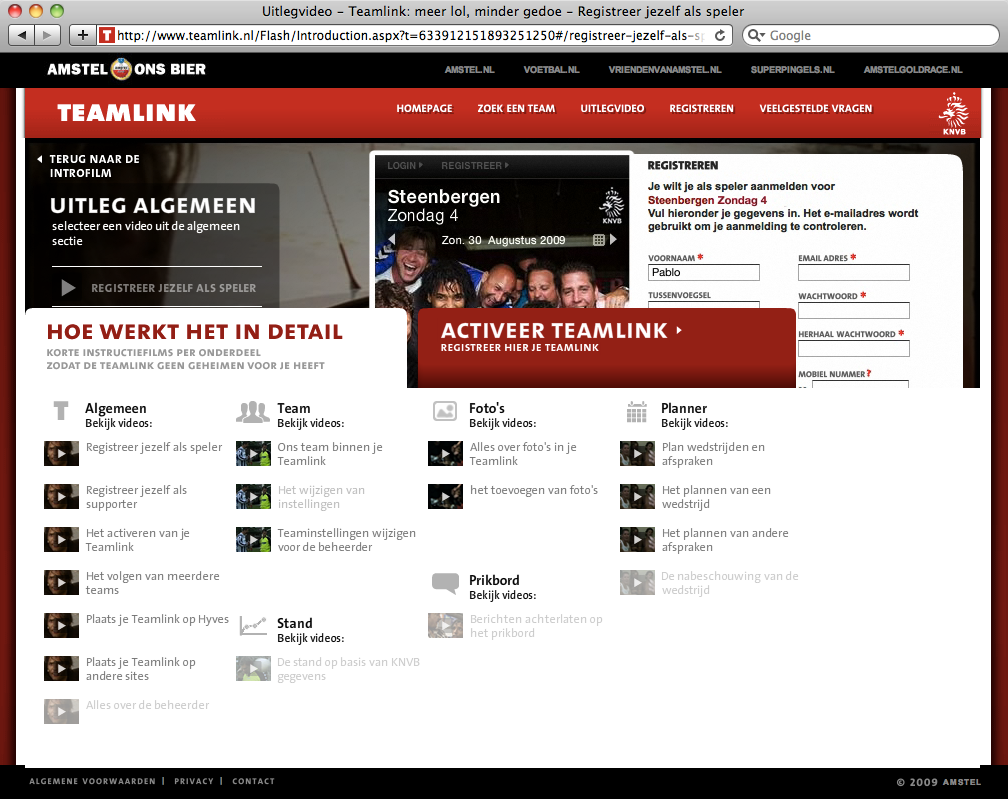Go forward with the browser forward arrow
This screenshot has width=1008, height=799.
coord(47,35)
